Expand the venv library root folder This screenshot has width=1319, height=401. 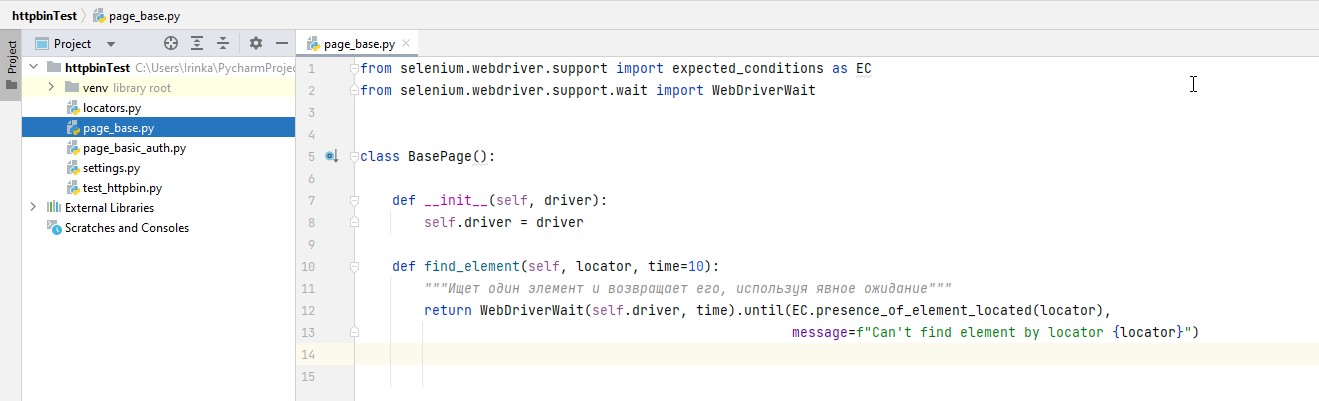coord(52,88)
